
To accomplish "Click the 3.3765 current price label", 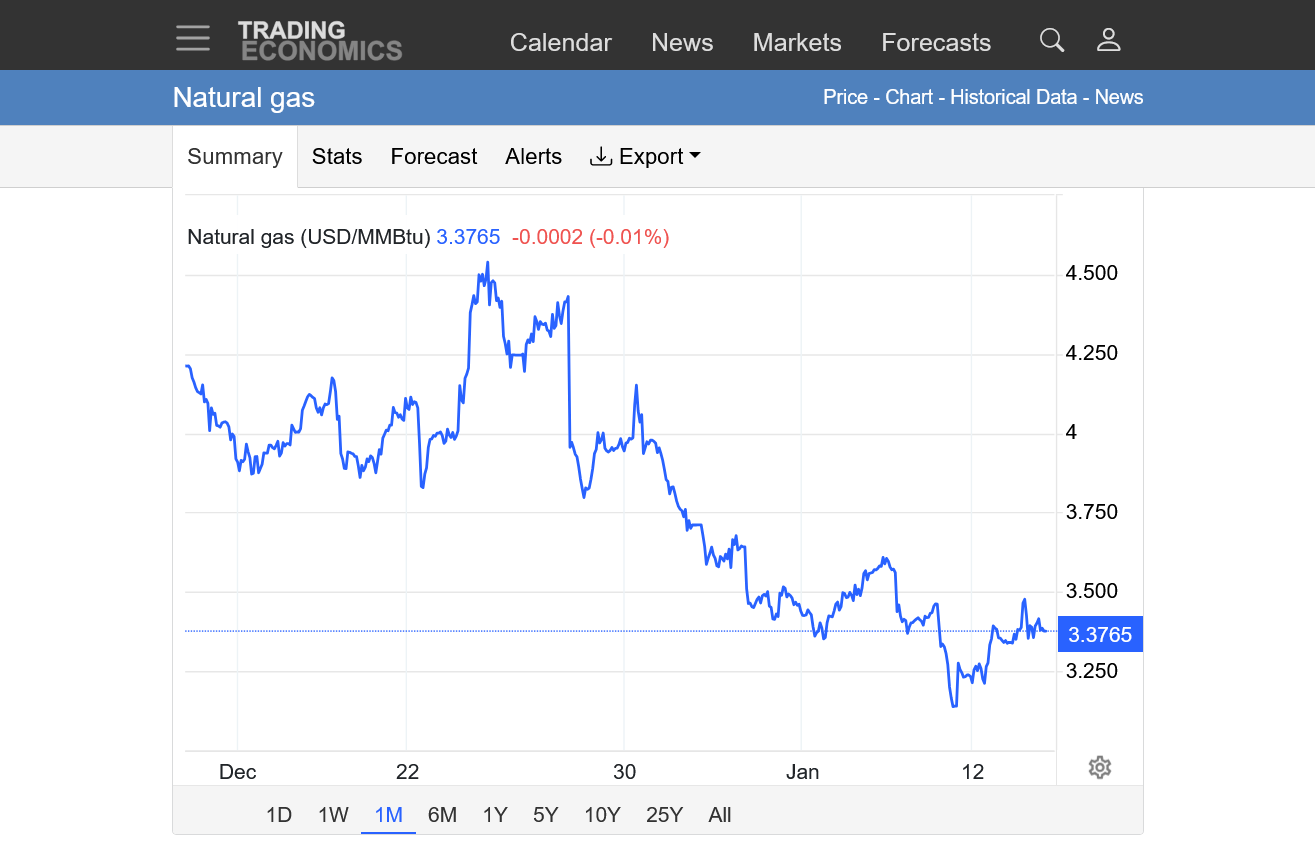I will tap(1099, 635).
